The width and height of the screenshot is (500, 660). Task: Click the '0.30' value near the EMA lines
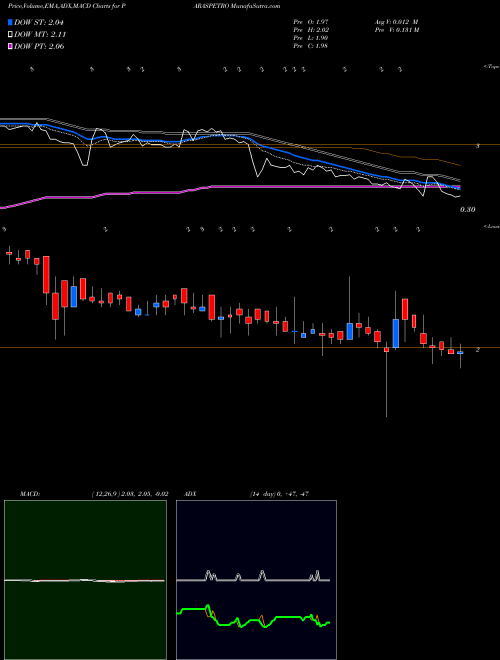click(467, 210)
